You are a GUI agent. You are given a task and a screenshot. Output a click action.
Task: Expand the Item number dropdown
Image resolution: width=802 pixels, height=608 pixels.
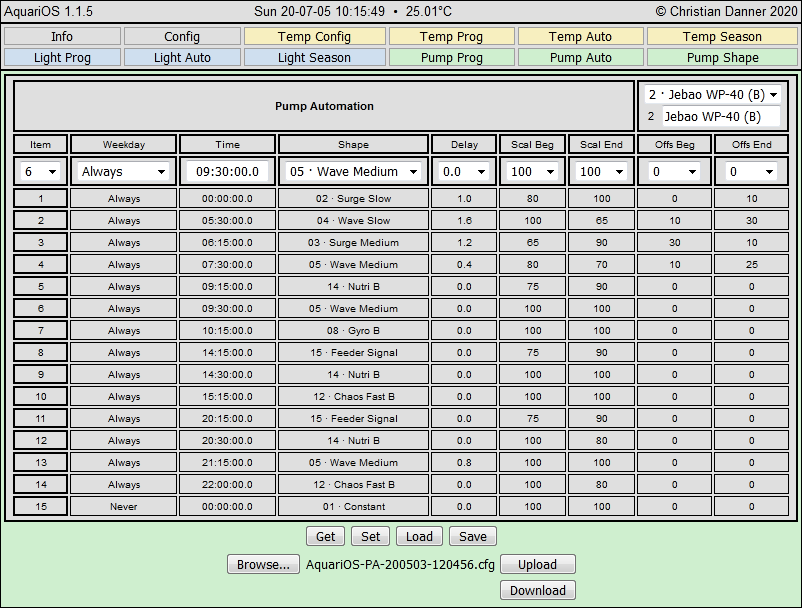coord(41,172)
